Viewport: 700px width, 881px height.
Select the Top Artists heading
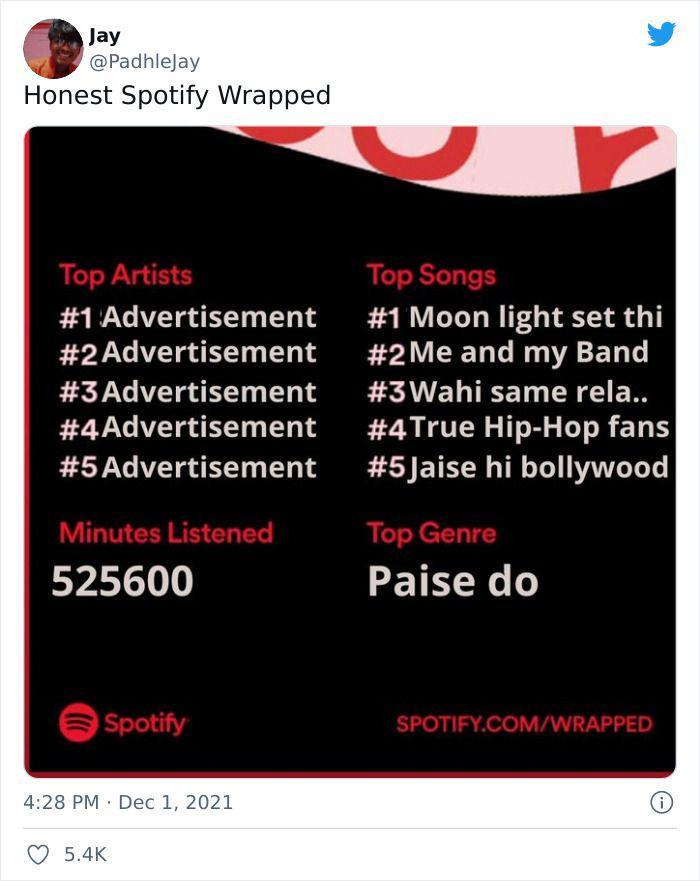pos(126,275)
